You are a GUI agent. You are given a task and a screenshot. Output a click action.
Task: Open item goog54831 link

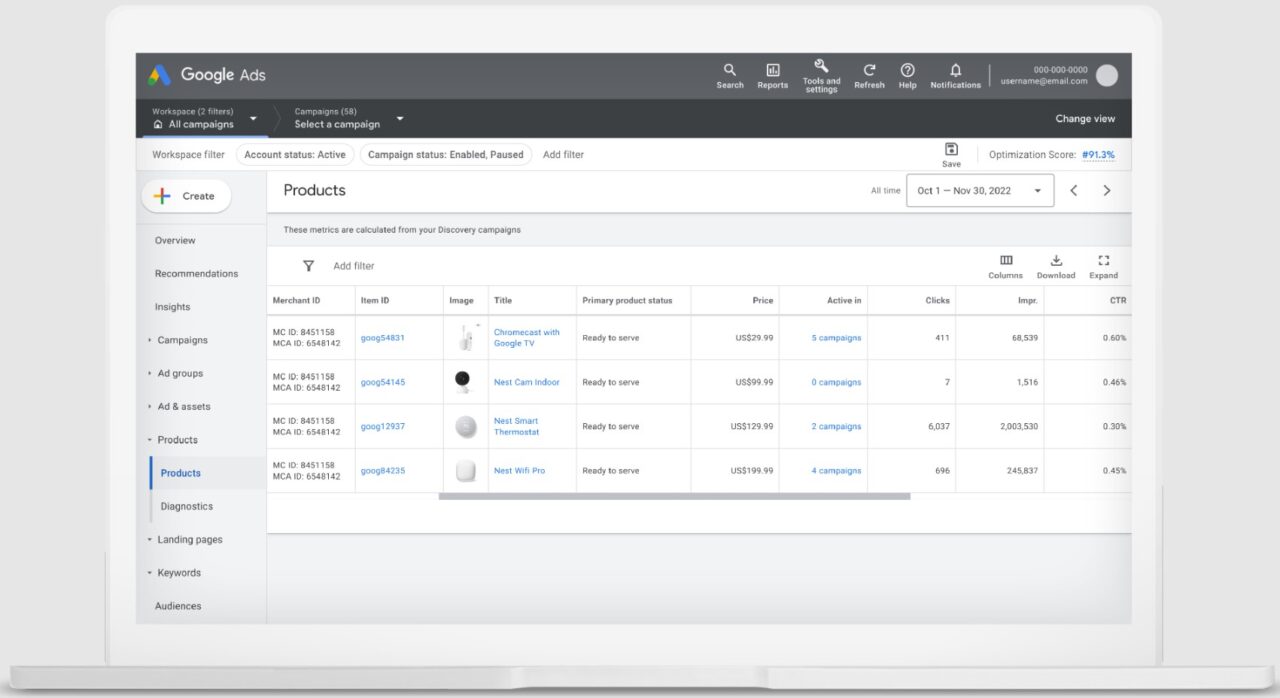point(383,338)
